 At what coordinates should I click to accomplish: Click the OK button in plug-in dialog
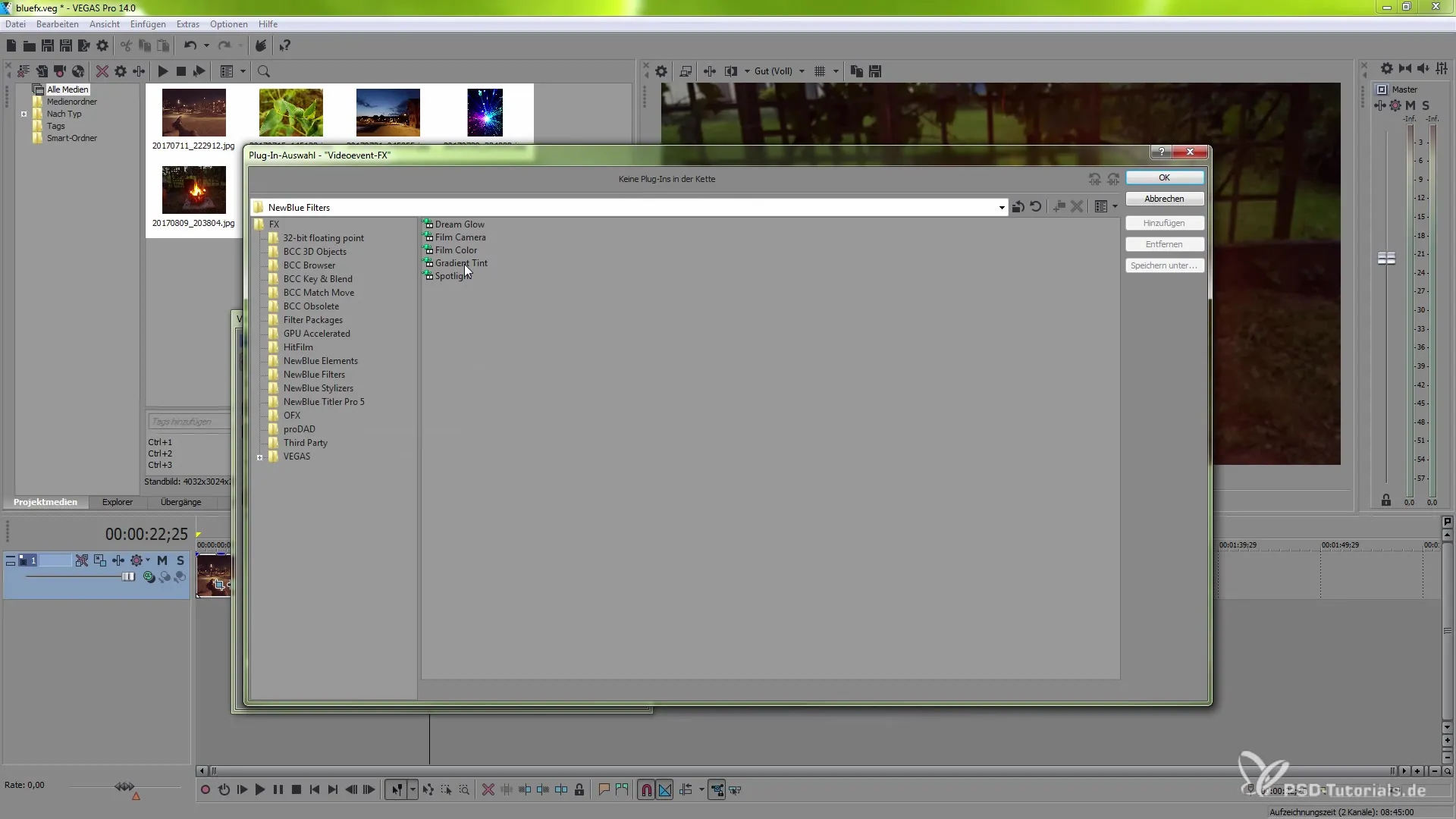coord(1164,177)
